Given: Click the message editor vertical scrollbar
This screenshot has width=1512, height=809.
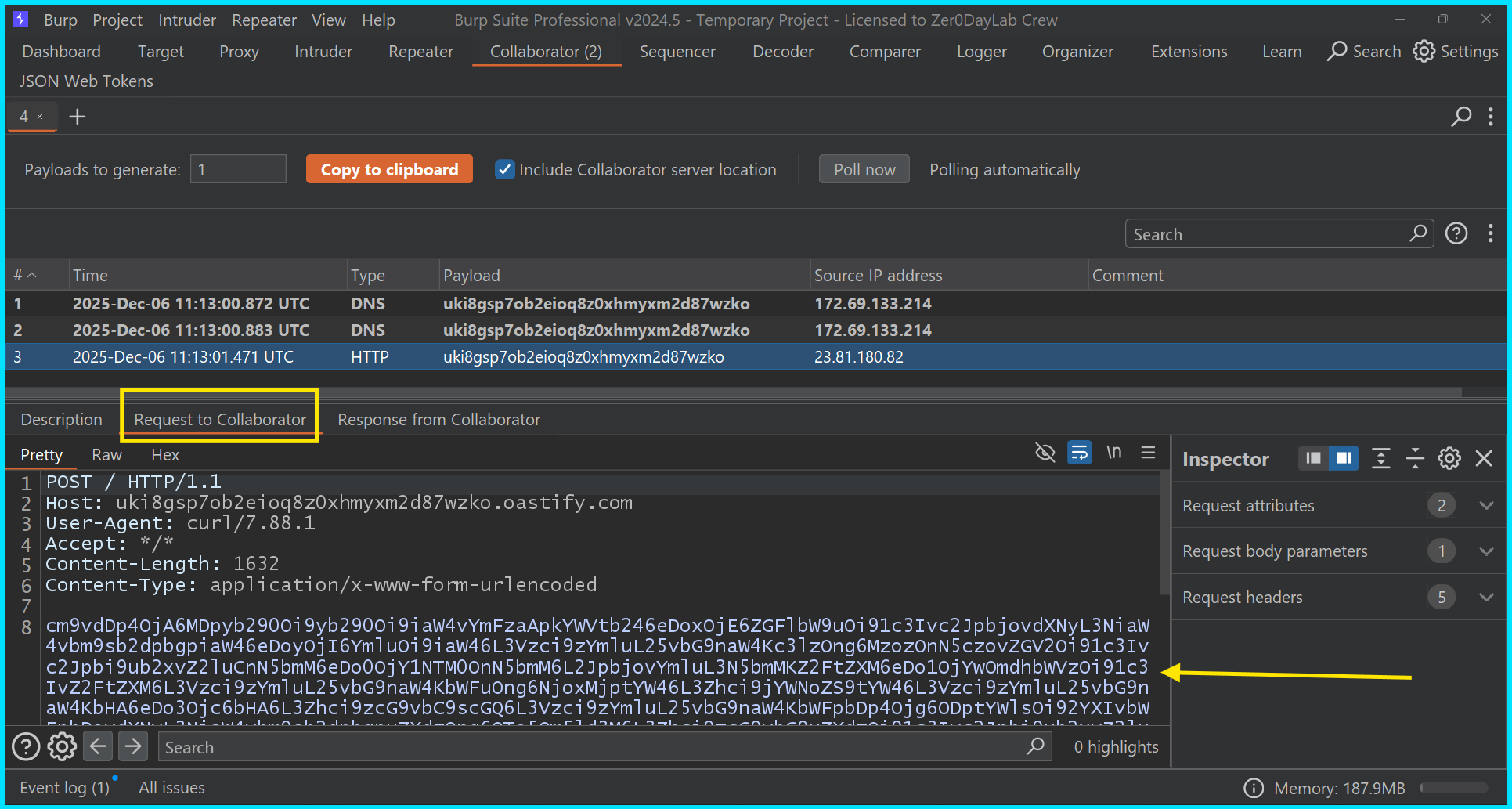Looking at the screenshot, I should click(x=1164, y=532).
